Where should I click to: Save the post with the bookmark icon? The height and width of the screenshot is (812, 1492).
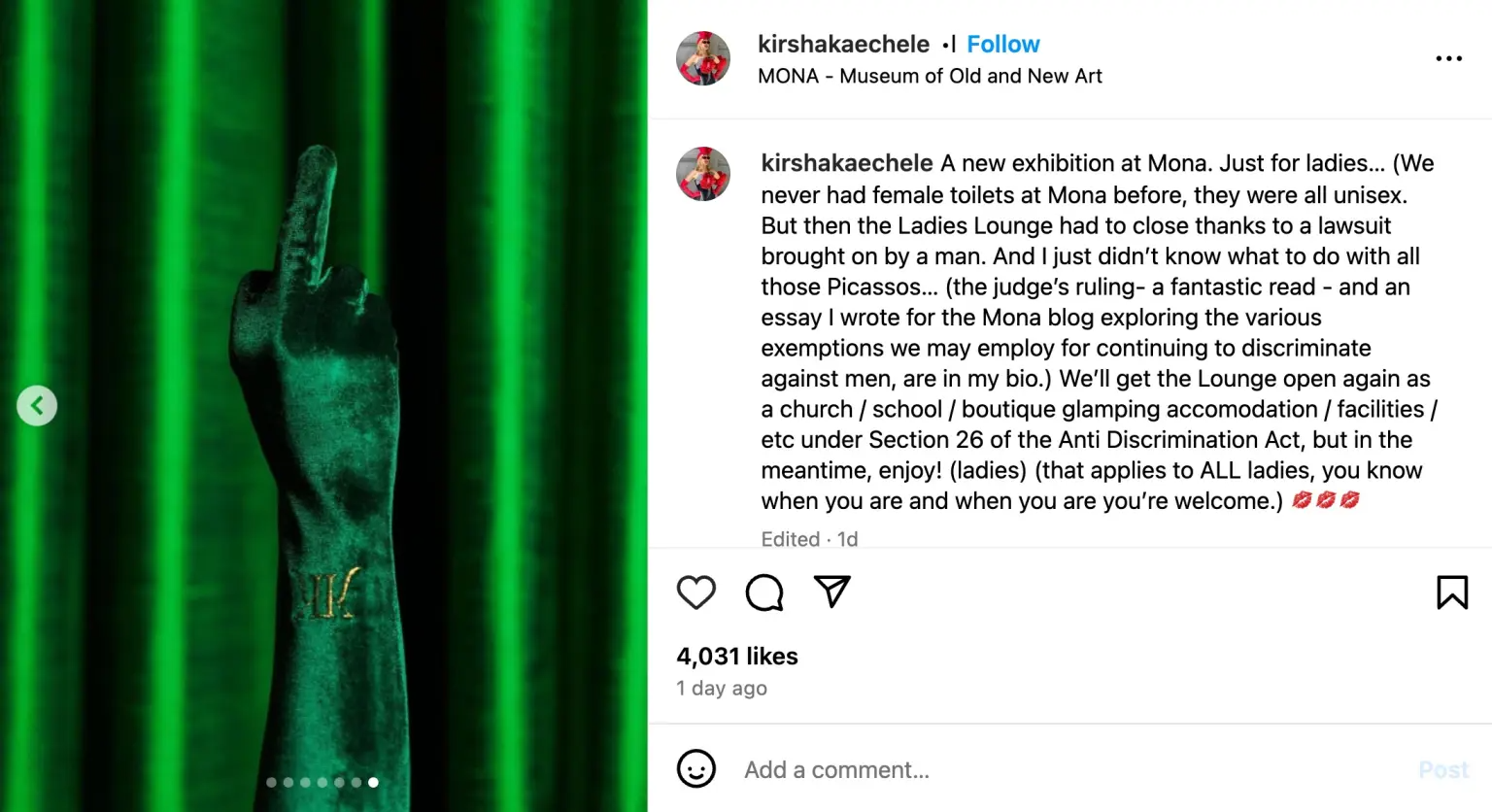(x=1451, y=592)
